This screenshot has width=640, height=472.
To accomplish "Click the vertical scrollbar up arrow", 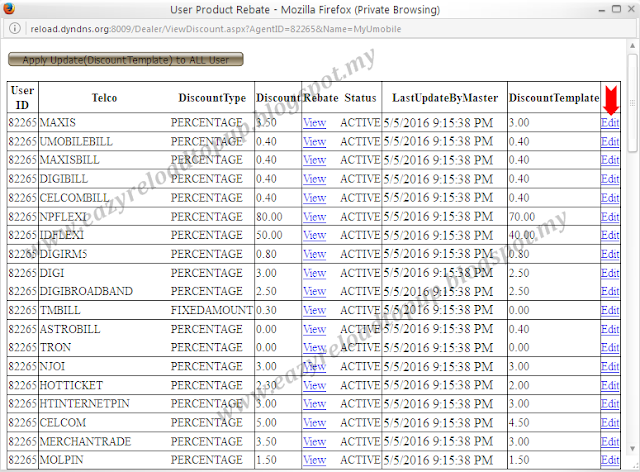I will click(x=632, y=46).
